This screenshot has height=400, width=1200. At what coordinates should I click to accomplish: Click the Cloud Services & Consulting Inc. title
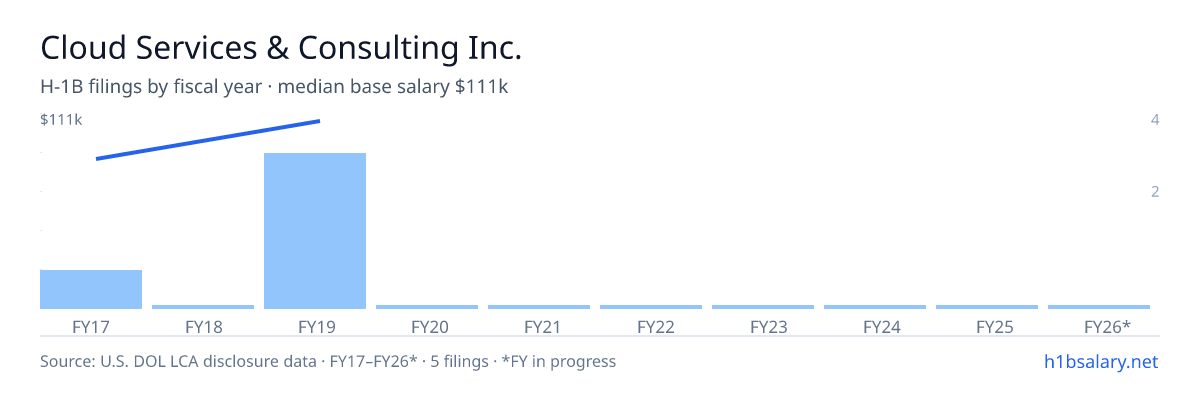[x=281, y=48]
